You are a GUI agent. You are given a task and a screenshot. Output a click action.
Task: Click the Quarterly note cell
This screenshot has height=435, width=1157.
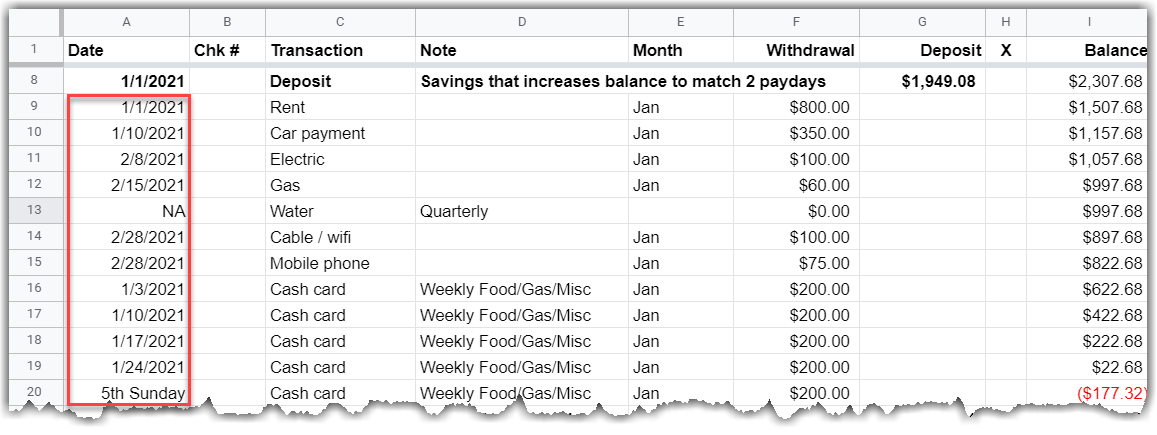click(x=521, y=211)
